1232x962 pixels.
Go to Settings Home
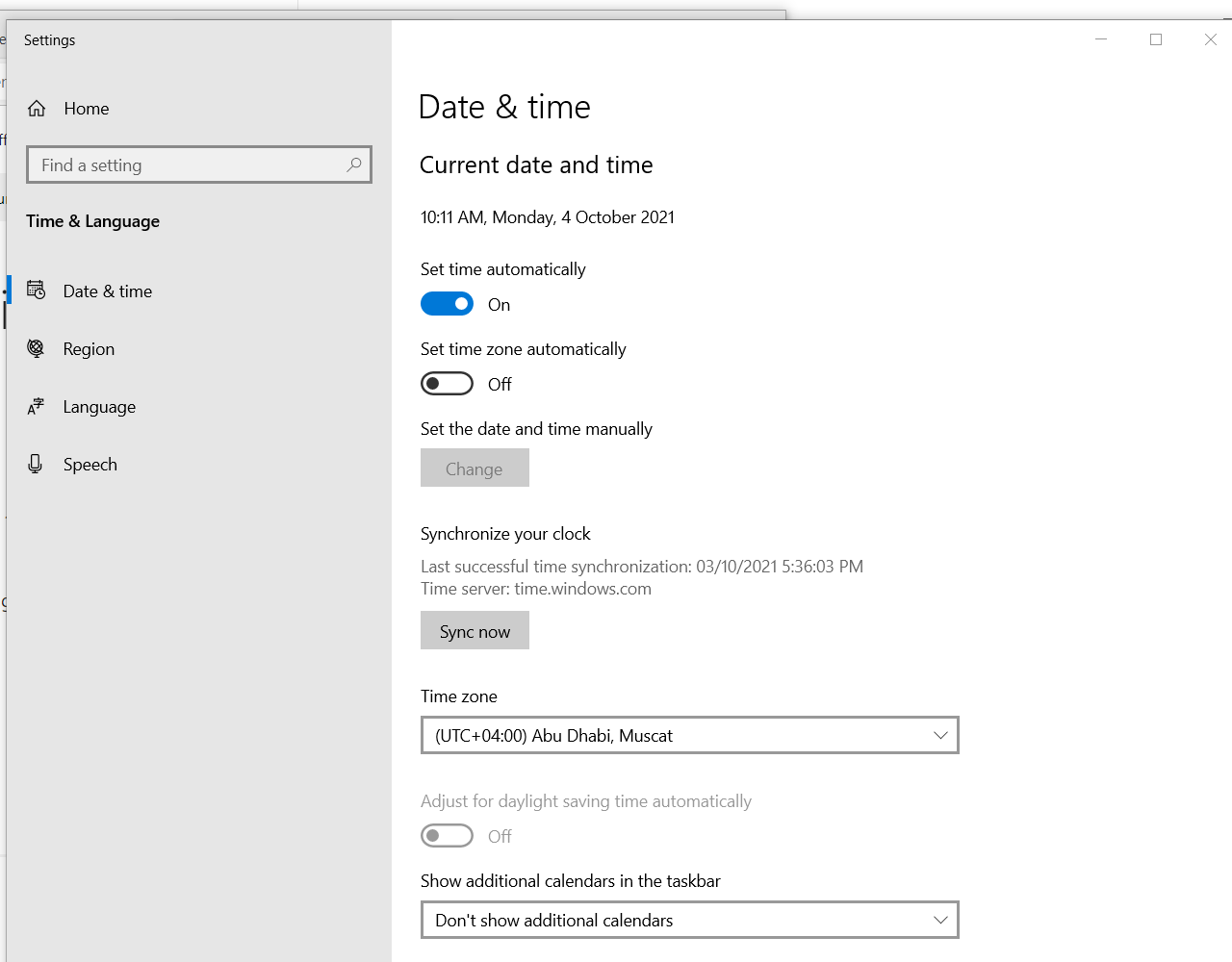pyautogui.click(x=198, y=109)
